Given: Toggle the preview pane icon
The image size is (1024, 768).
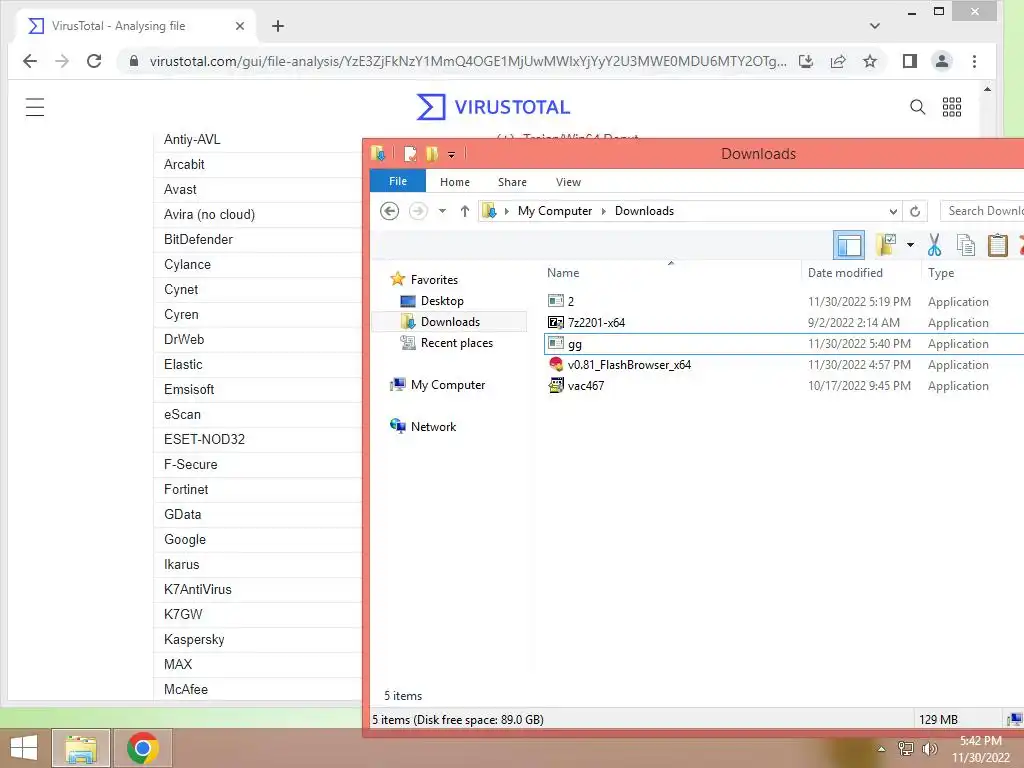Looking at the screenshot, I should pos(849,246).
